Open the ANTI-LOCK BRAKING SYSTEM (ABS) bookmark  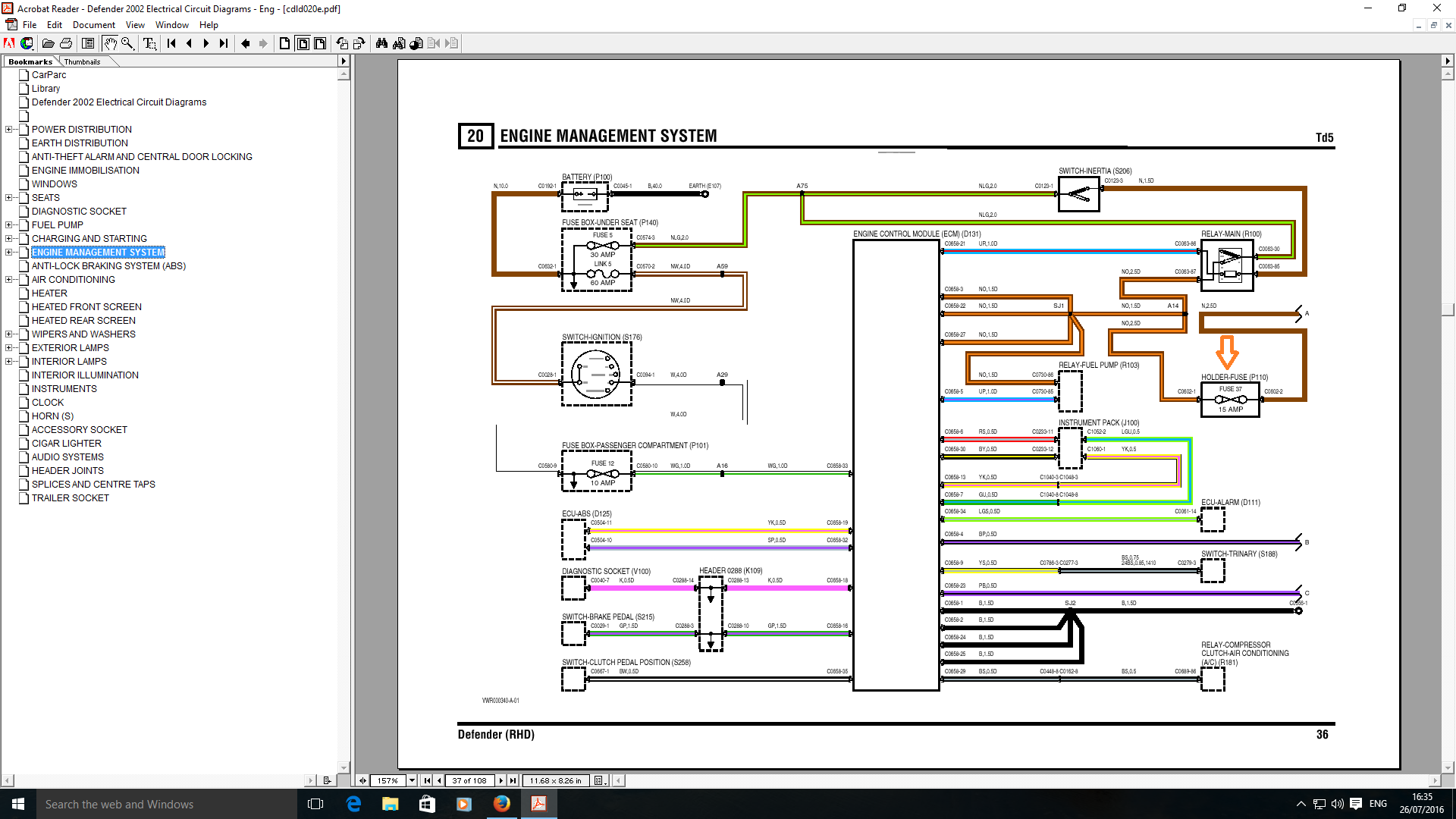pos(108,266)
